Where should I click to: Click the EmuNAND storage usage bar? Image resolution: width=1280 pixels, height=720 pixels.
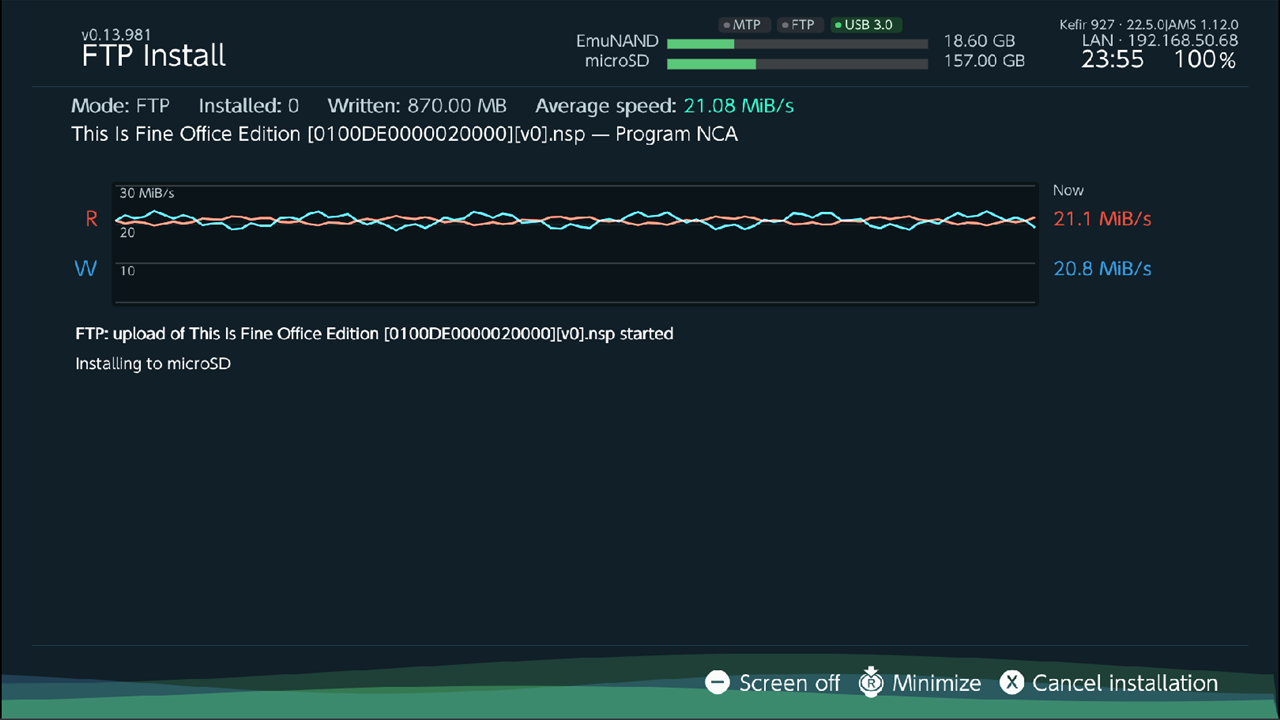pyautogui.click(x=797, y=44)
